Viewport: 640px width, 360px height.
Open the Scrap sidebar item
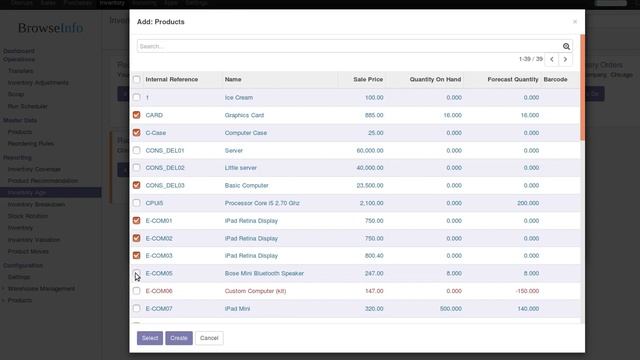(16, 94)
